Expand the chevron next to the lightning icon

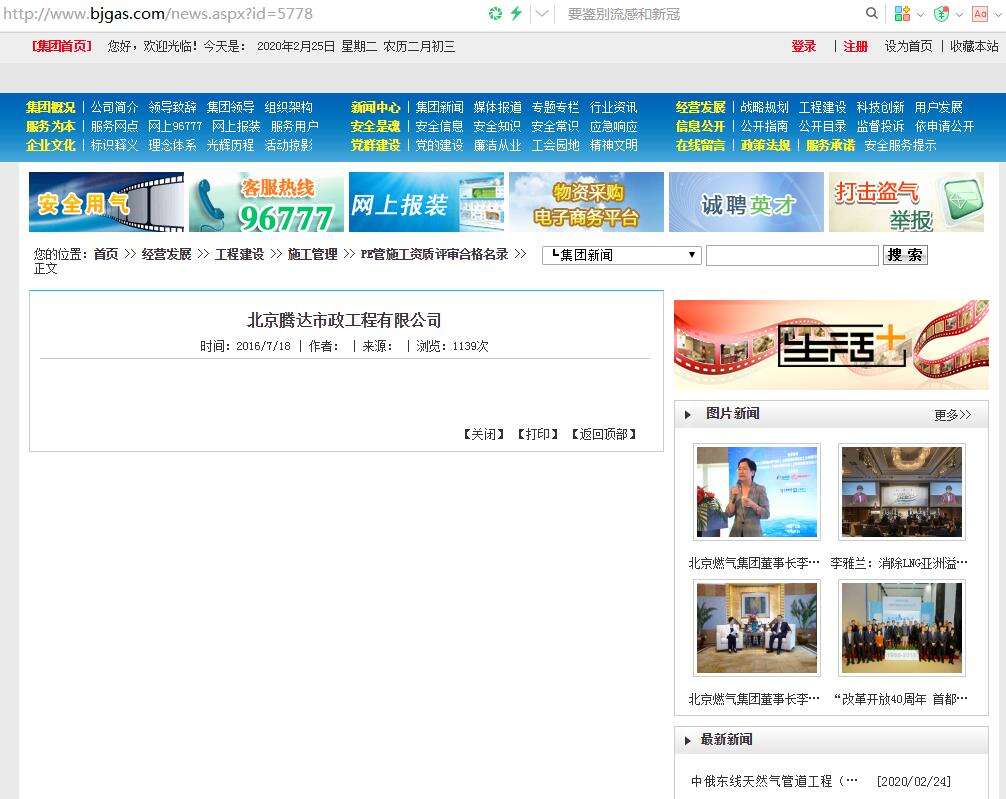[542, 14]
